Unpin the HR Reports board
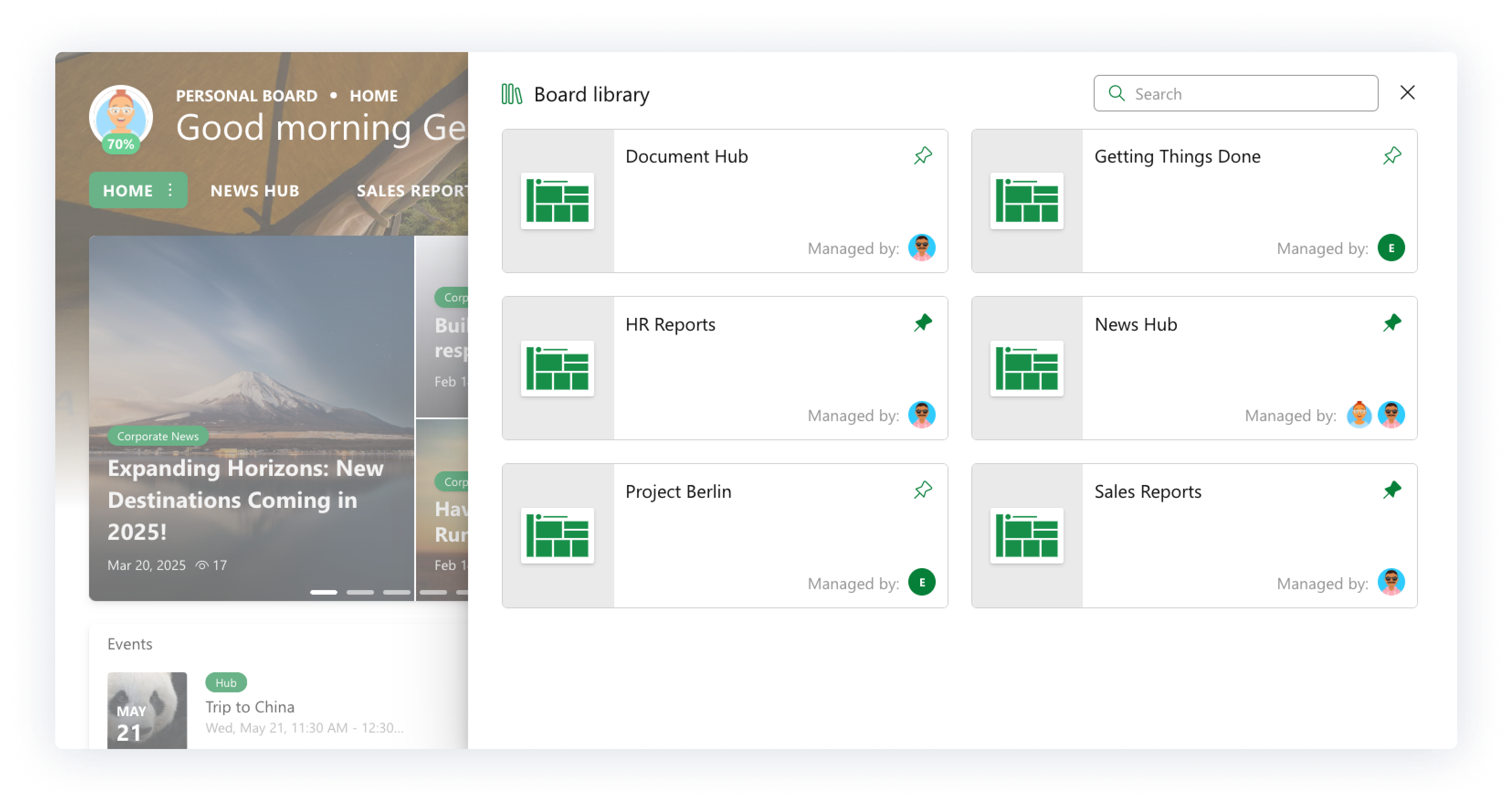 (922, 323)
